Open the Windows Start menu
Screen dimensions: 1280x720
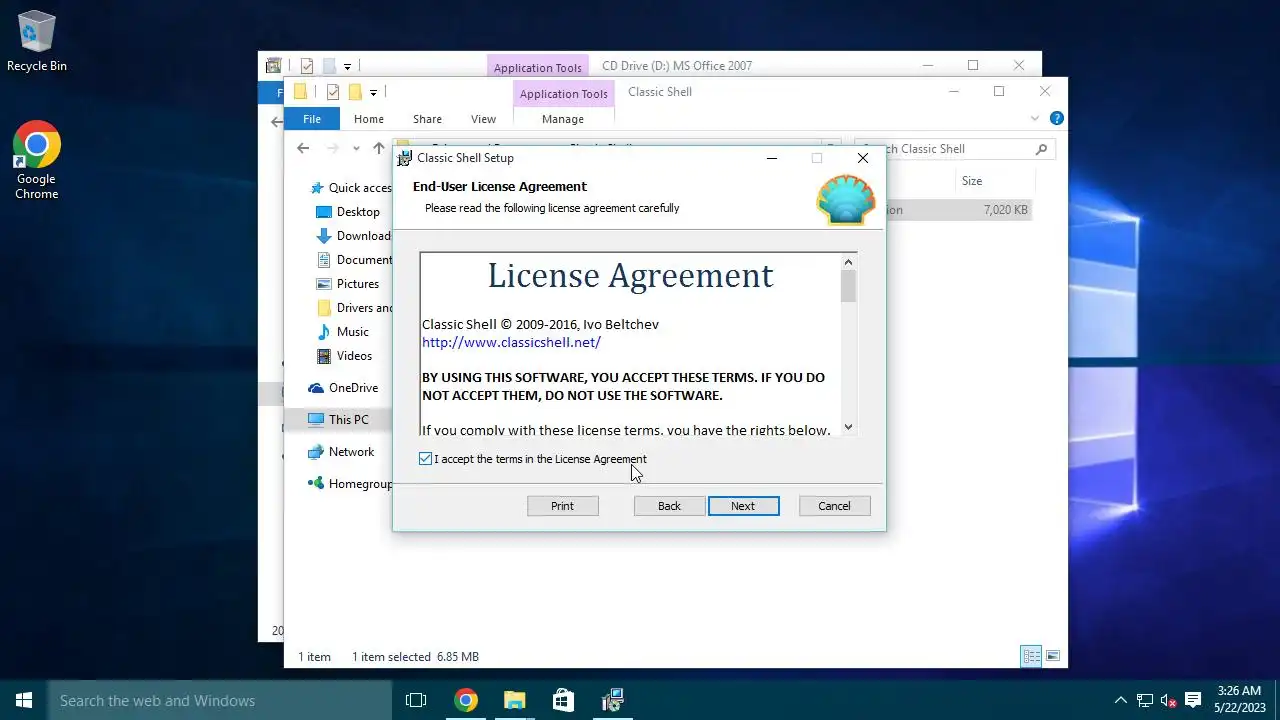(x=24, y=700)
